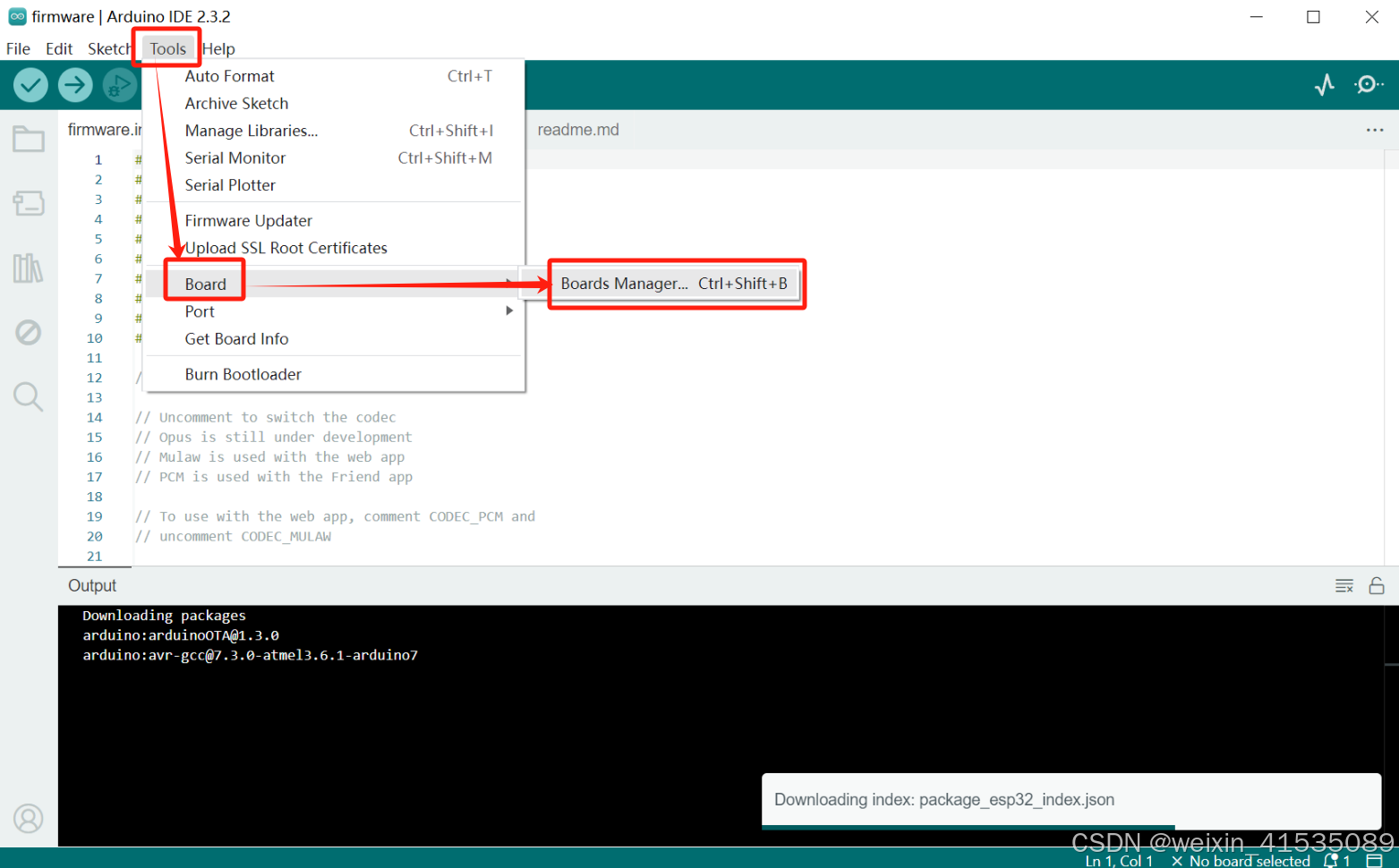Expand the Port submenu
Image resolution: width=1399 pixels, height=868 pixels.
(x=334, y=311)
